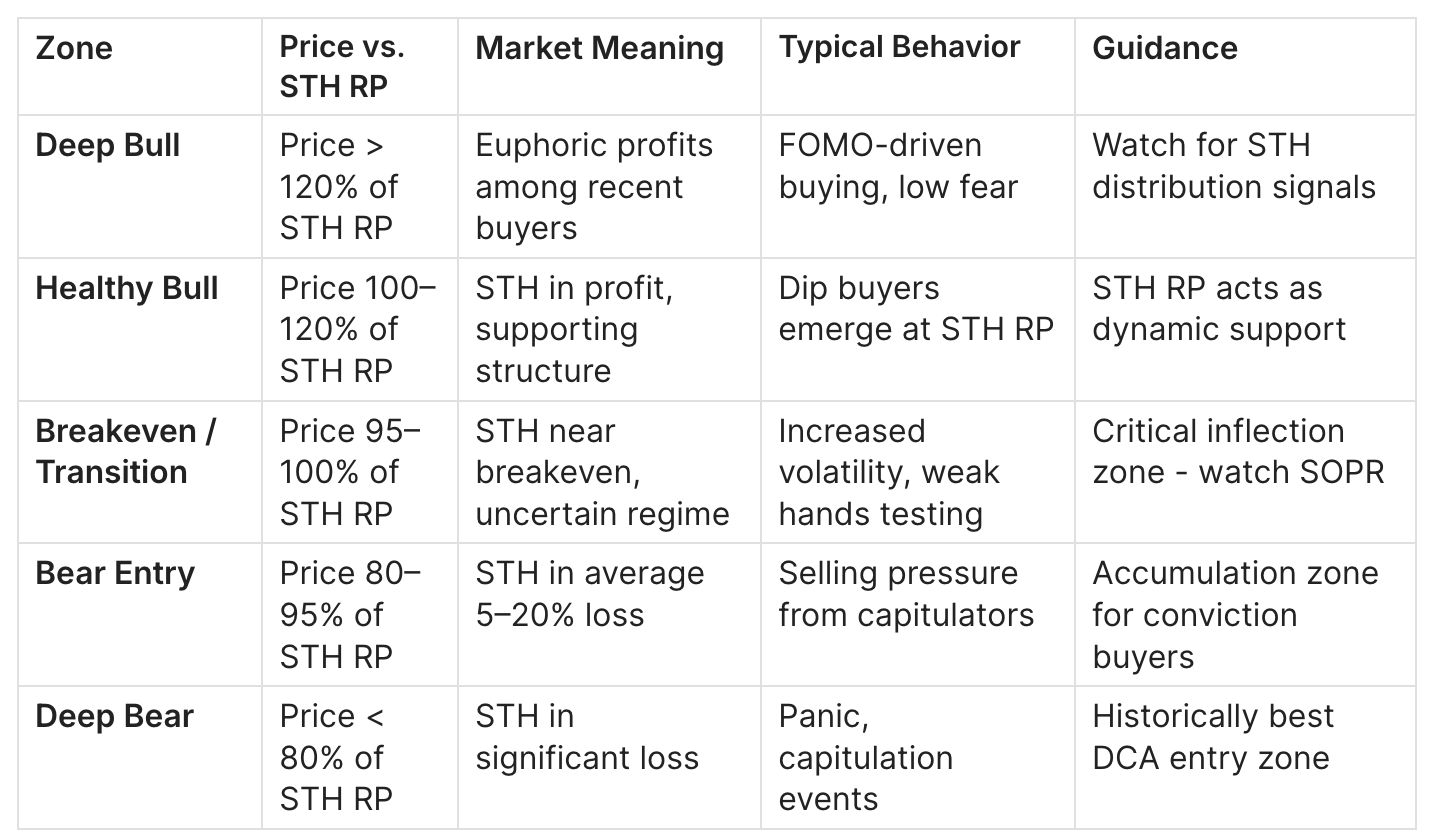Click 'Euphoric profits among recent buyers' cell

coord(594,187)
